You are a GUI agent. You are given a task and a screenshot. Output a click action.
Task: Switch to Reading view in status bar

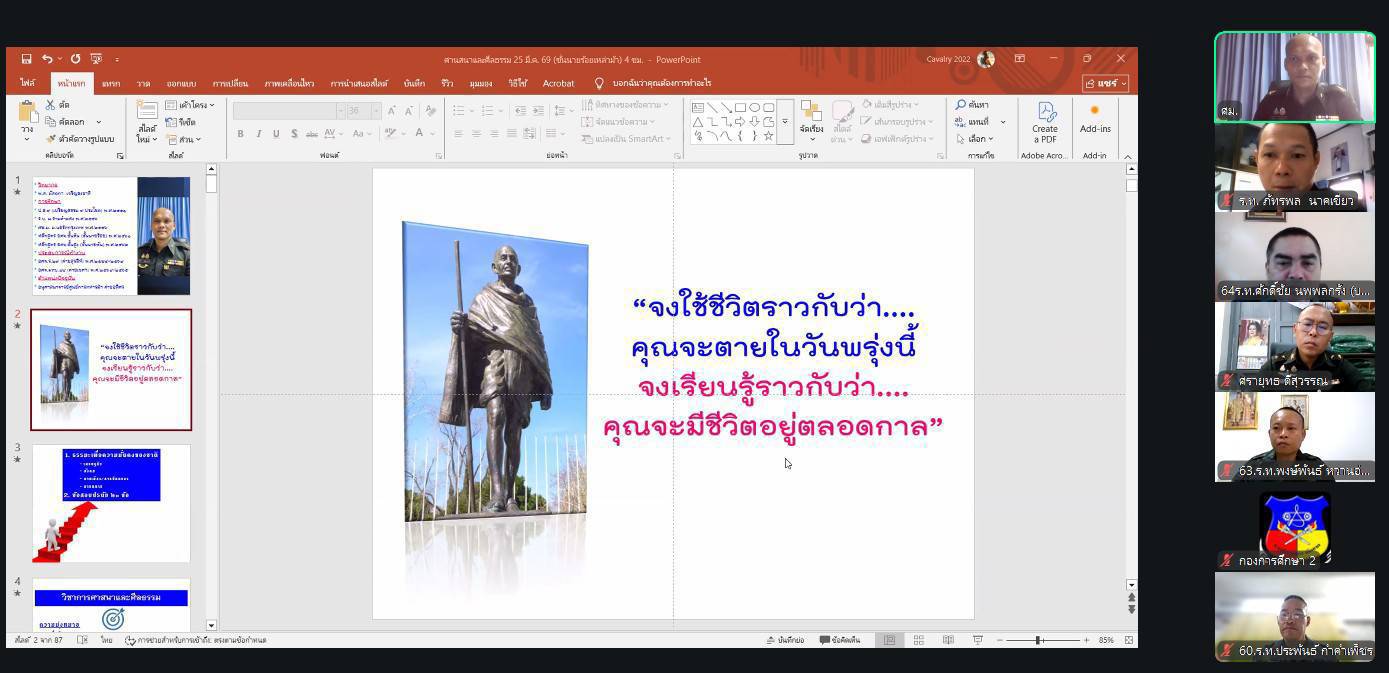click(x=948, y=640)
